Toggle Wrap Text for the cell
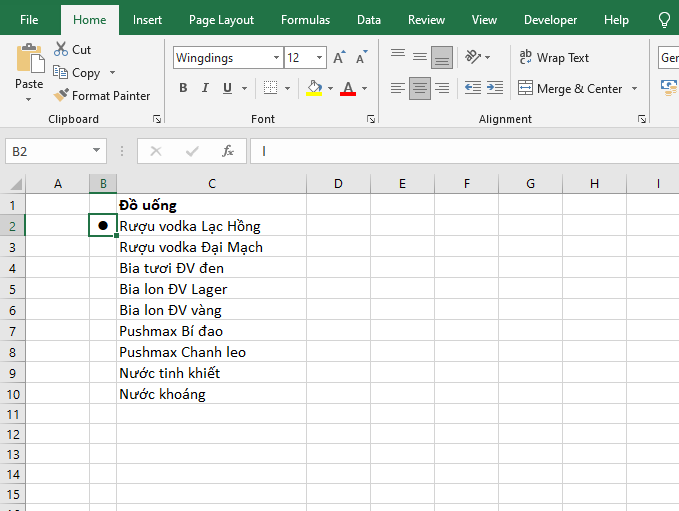679x511 pixels. pyautogui.click(x=554, y=58)
